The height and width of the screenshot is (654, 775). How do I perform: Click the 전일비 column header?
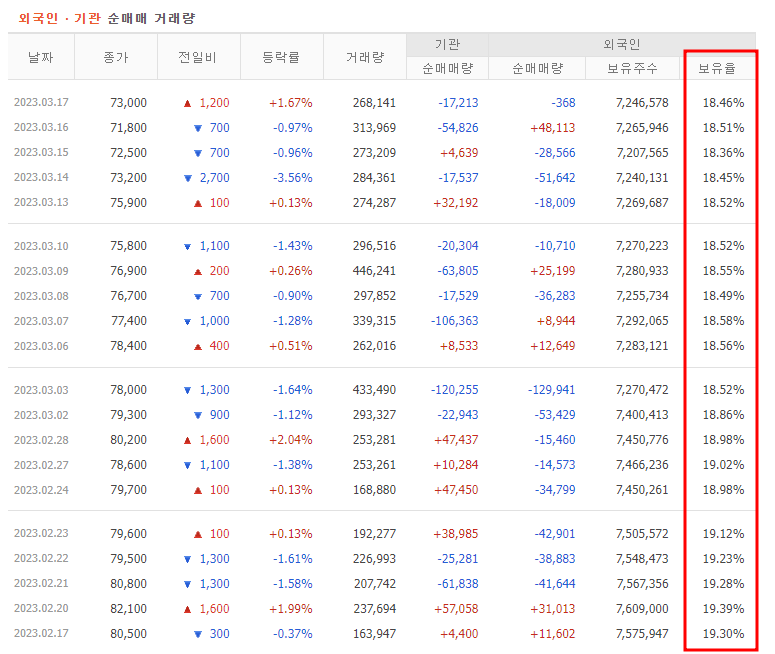198,57
